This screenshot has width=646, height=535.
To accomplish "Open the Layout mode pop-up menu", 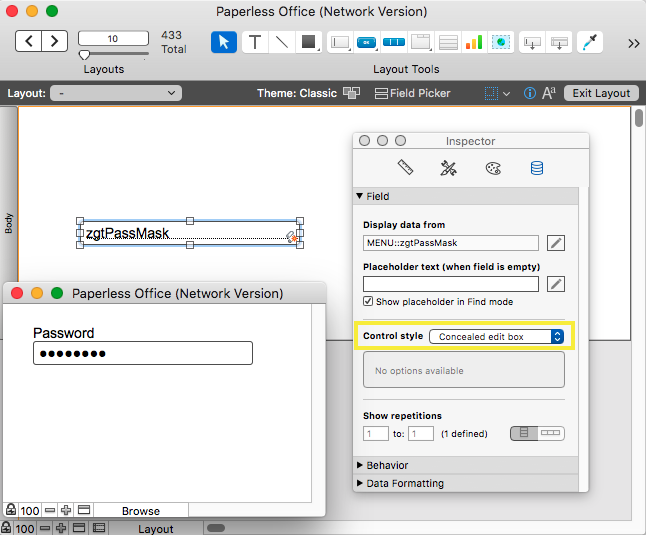I will [155, 528].
